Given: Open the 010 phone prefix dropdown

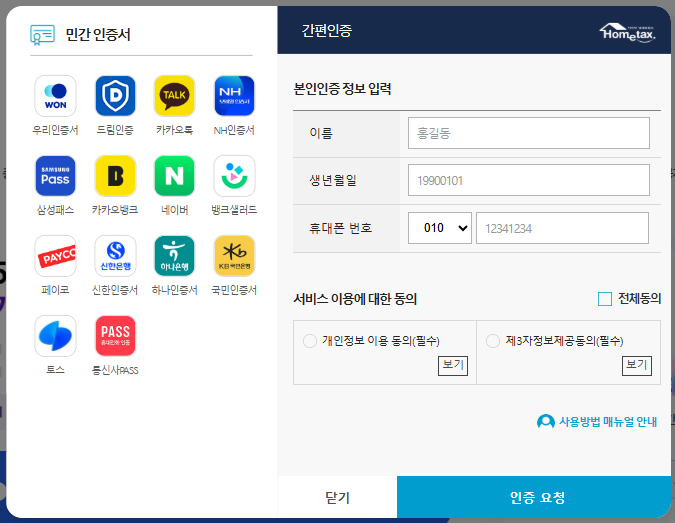Looking at the screenshot, I should click(440, 228).
